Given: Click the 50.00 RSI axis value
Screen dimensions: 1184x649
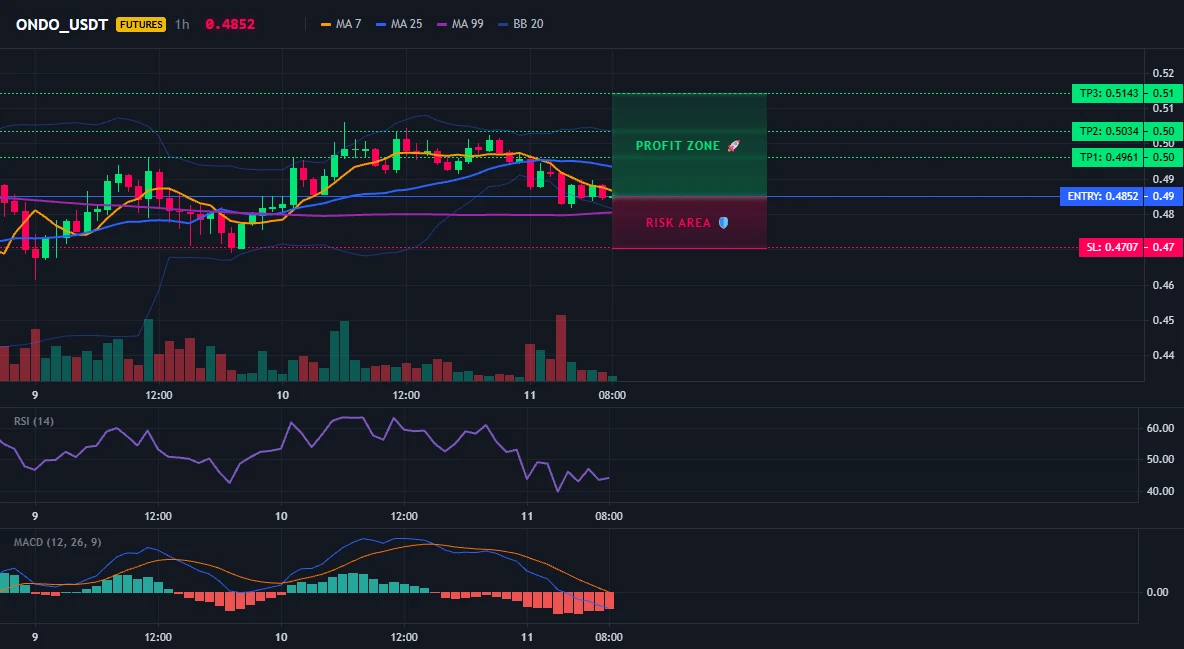Looking at the screenshot, I should [x=1161, y=459].
